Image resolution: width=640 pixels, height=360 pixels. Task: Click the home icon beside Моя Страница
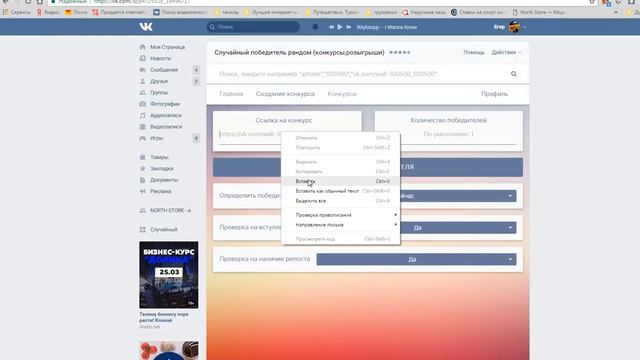coord(142,47)
